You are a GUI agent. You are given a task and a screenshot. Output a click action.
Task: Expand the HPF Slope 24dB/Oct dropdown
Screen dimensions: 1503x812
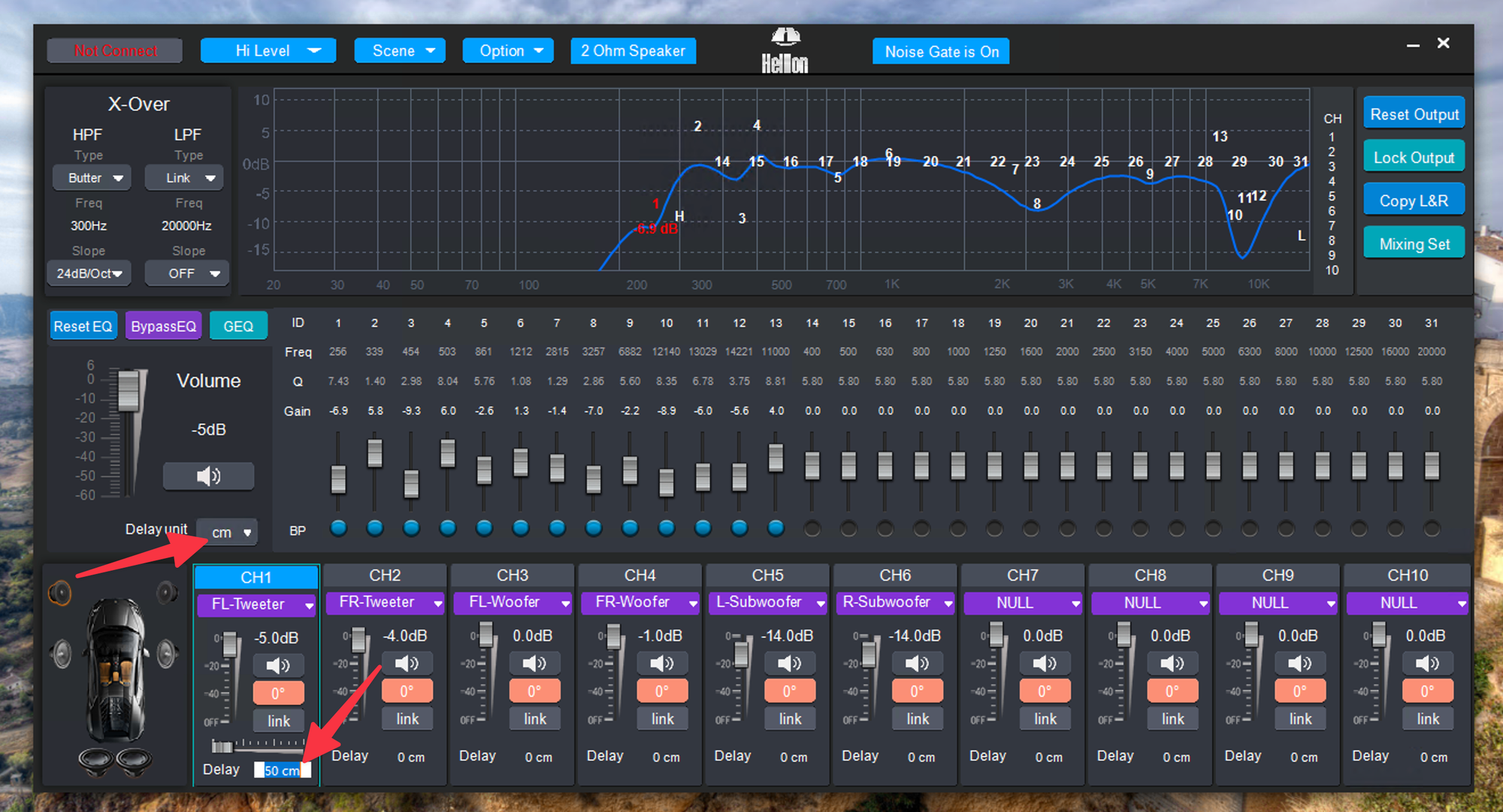[x=89, y=273]
